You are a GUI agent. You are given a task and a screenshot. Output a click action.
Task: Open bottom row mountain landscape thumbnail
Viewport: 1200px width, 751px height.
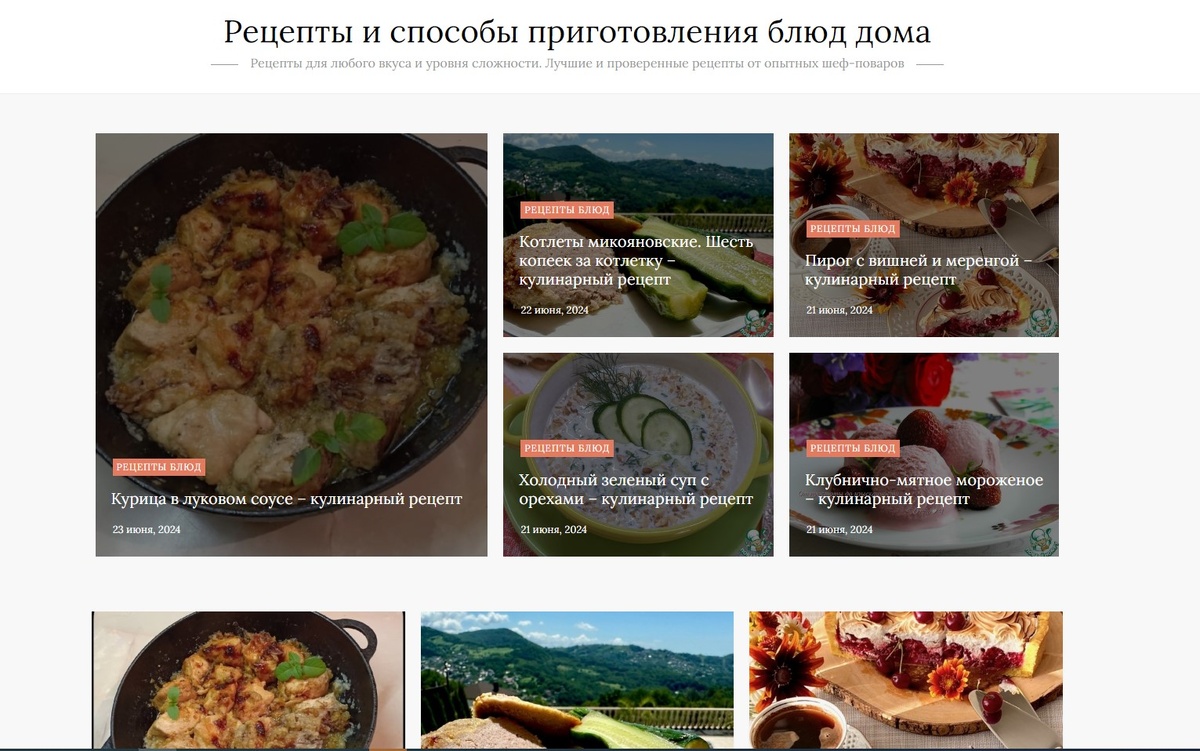[577, 680]
